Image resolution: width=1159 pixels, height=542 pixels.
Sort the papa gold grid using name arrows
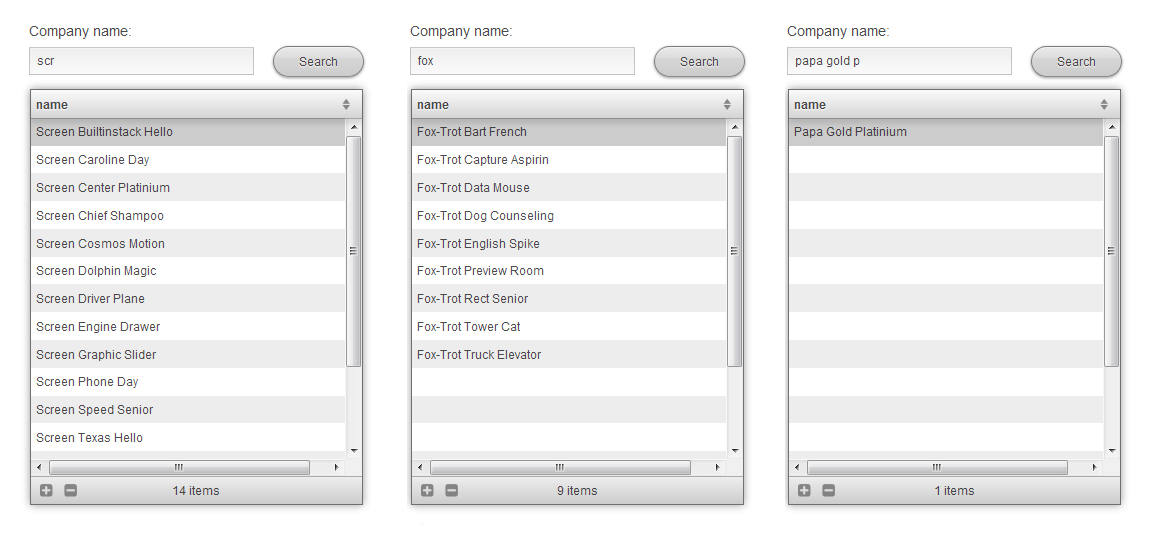(x=1104, y=105)
